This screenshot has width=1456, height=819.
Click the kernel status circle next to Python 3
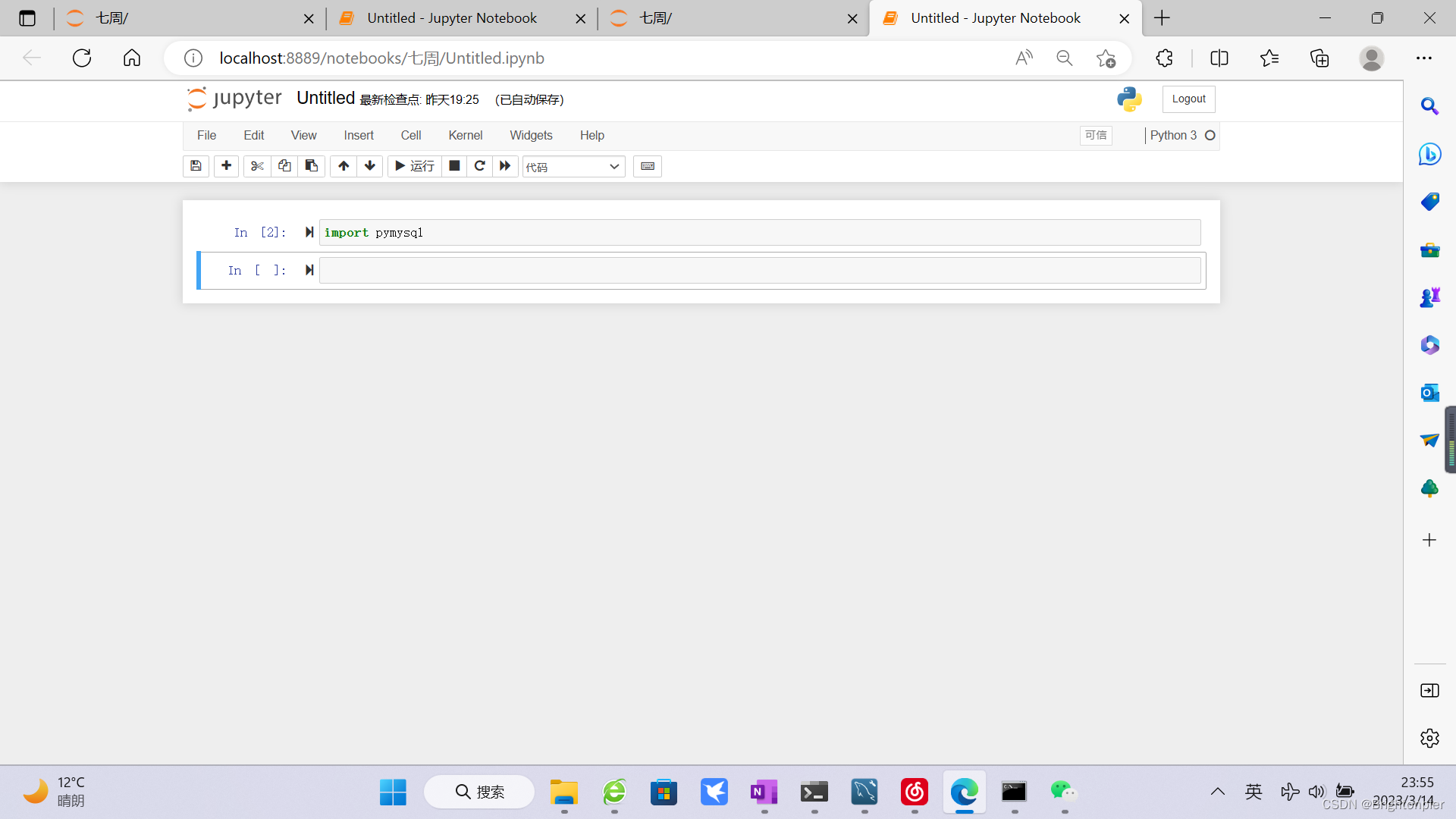1210,135
